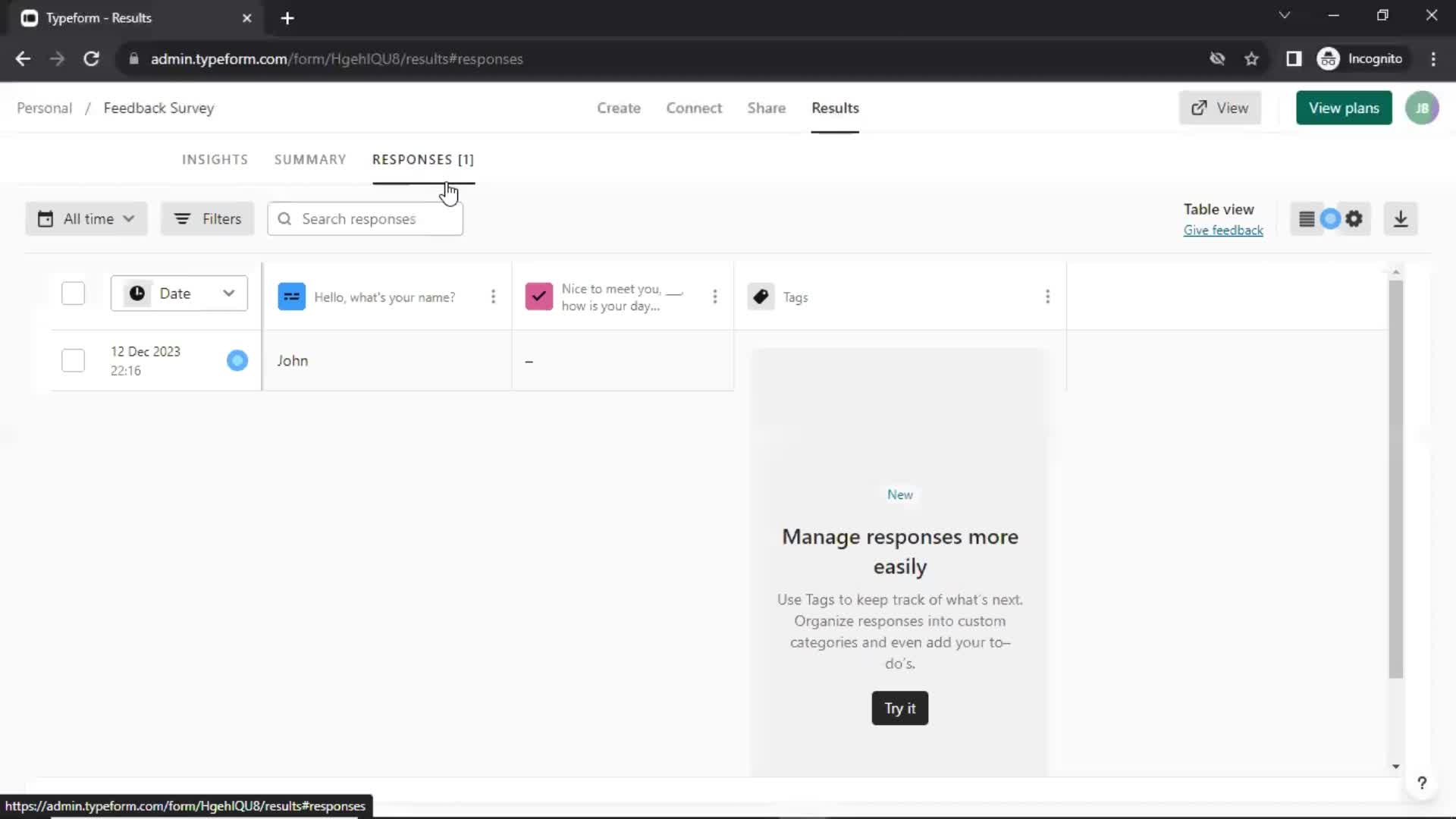Select the Responses [1] tab

pos(423,160)
